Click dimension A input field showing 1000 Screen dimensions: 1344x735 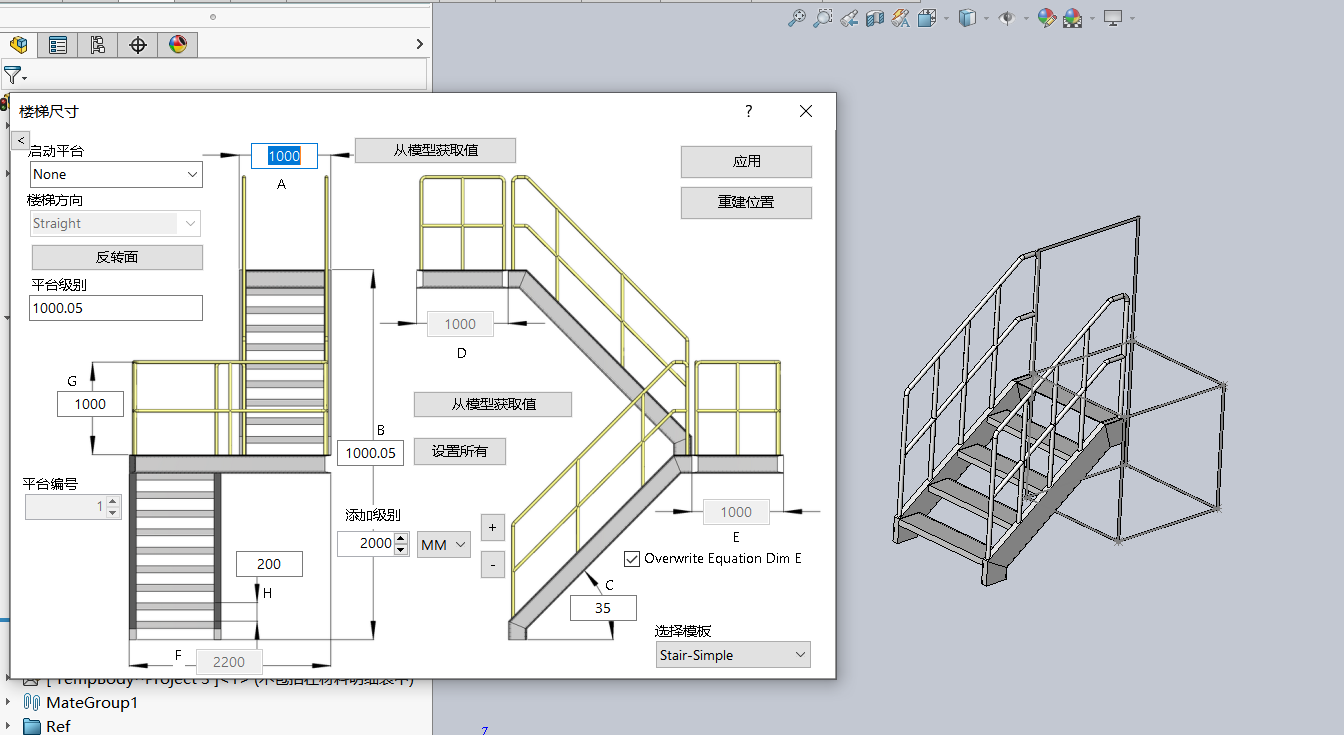pos(284,156)
